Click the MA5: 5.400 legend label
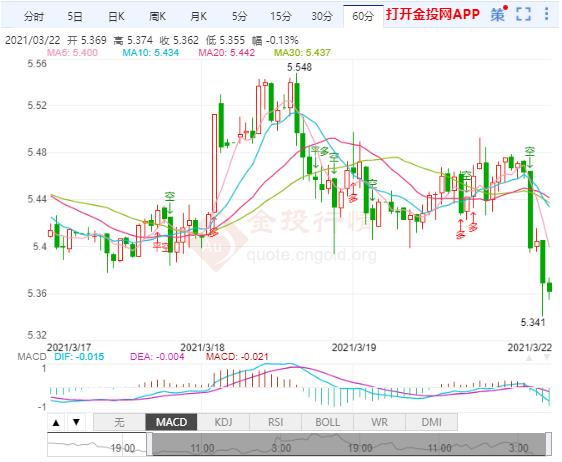Viewport: 562px width, 462px height. (72, 53)
